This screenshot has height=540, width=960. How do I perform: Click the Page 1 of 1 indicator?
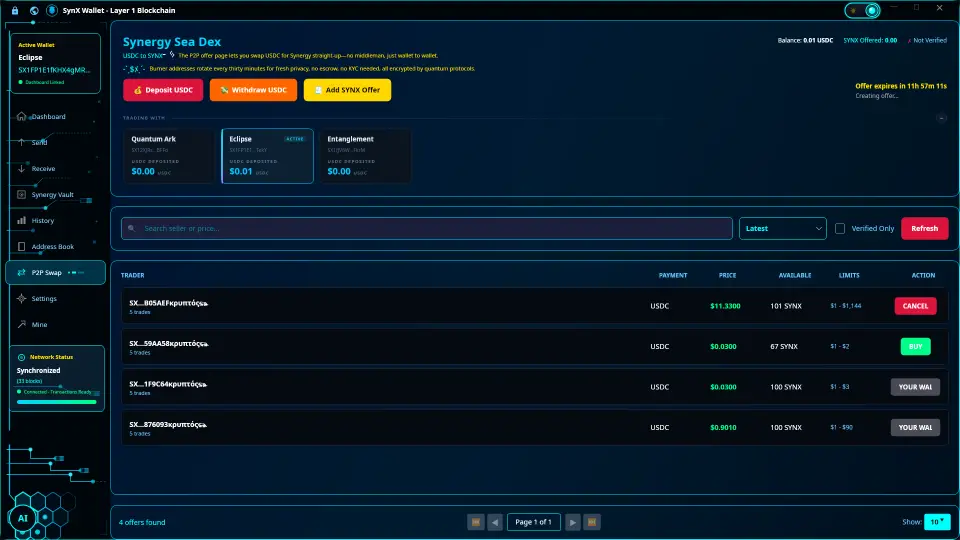pos(533,522)
